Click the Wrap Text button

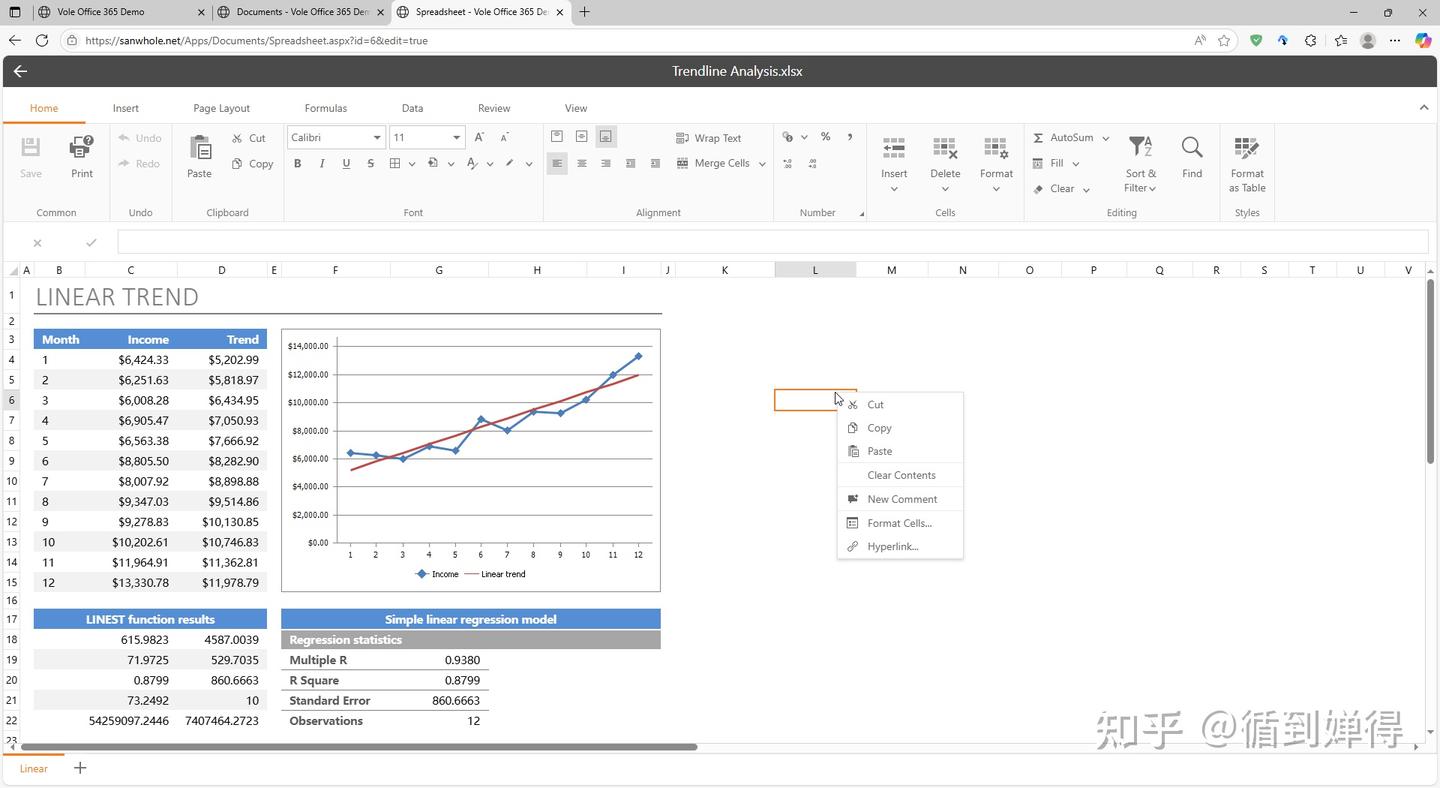(709, 138)
